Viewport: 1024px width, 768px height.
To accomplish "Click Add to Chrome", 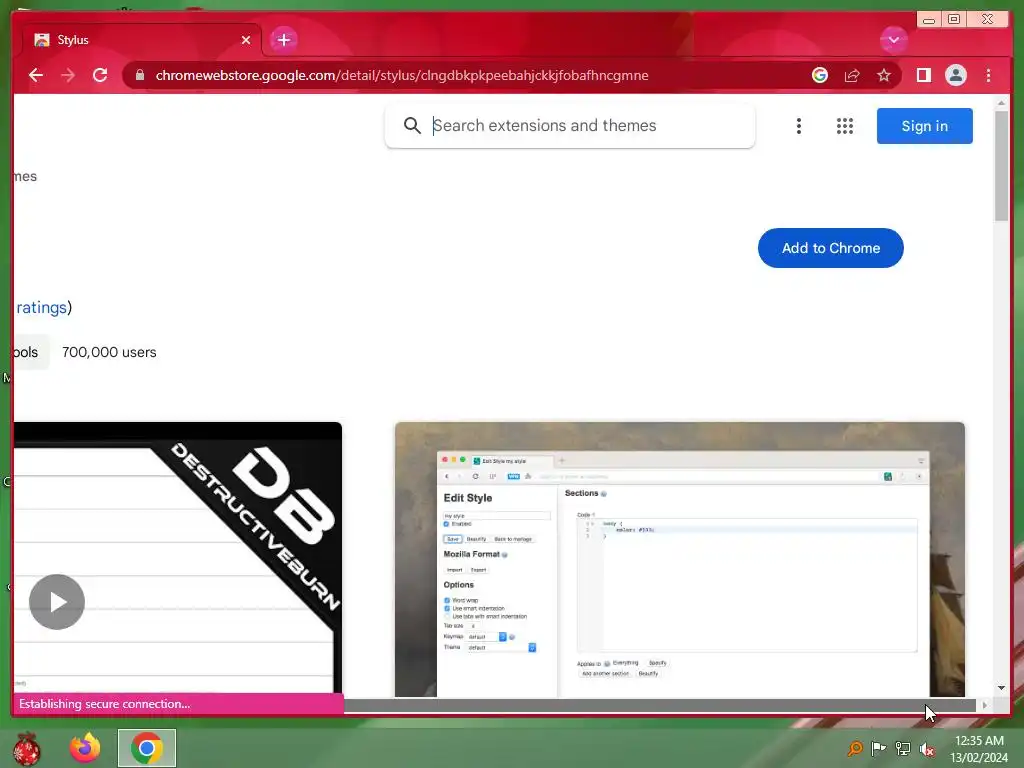I will point(830,248).
